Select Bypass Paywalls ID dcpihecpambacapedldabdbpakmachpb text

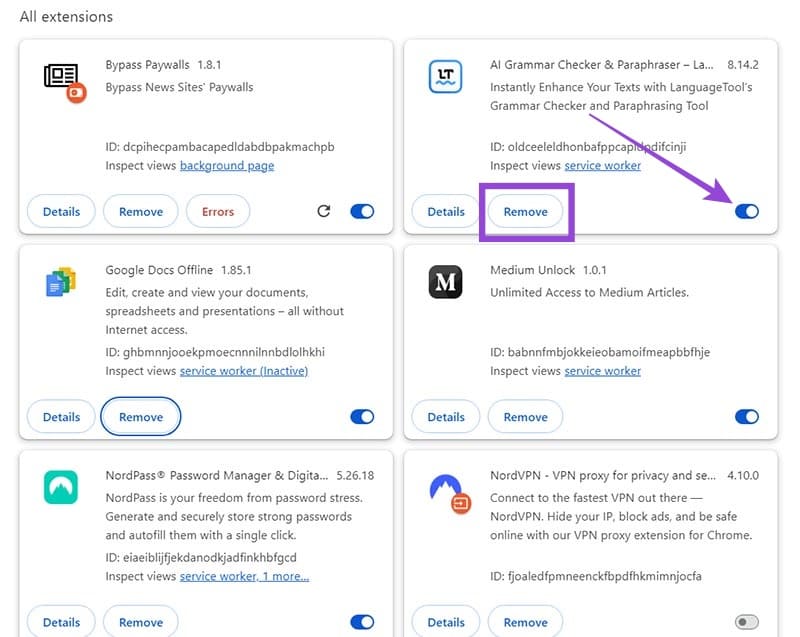(220, 147)
